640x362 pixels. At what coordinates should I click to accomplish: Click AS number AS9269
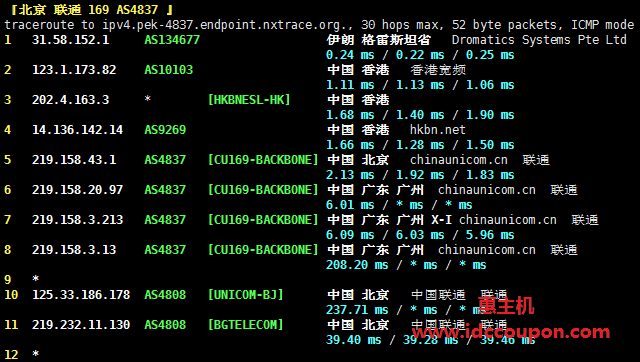pos(165,130)
